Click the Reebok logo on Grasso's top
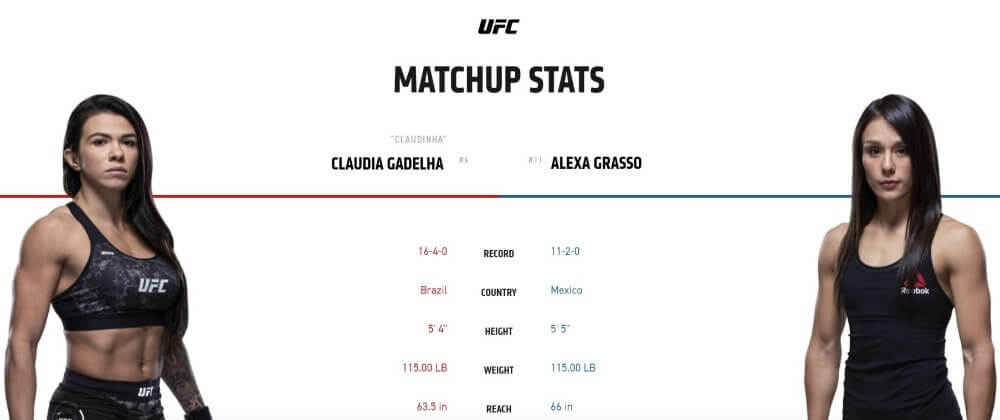This screenshot has width=1000, height=420. click(915, 284)
